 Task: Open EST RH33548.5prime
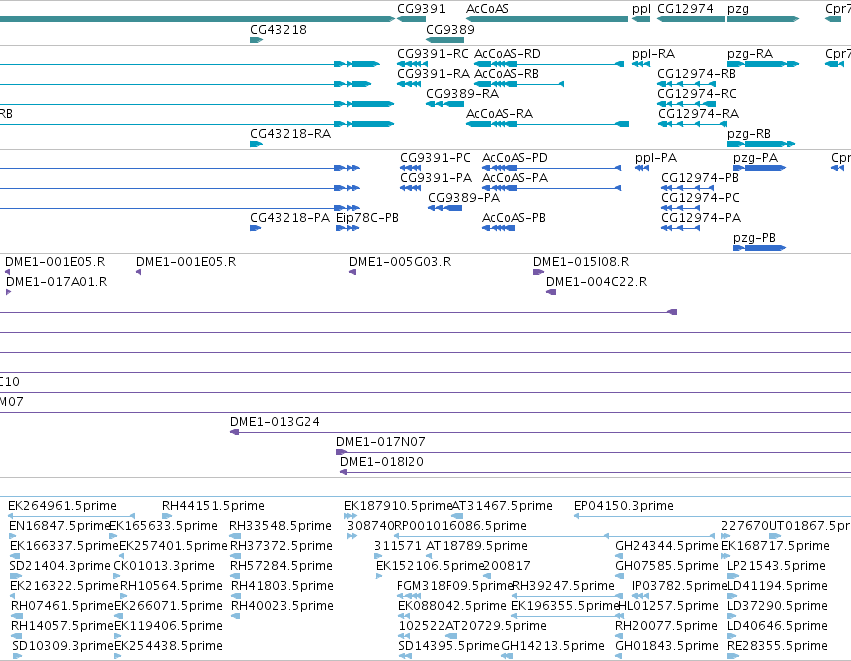click(x=280, y=526)
